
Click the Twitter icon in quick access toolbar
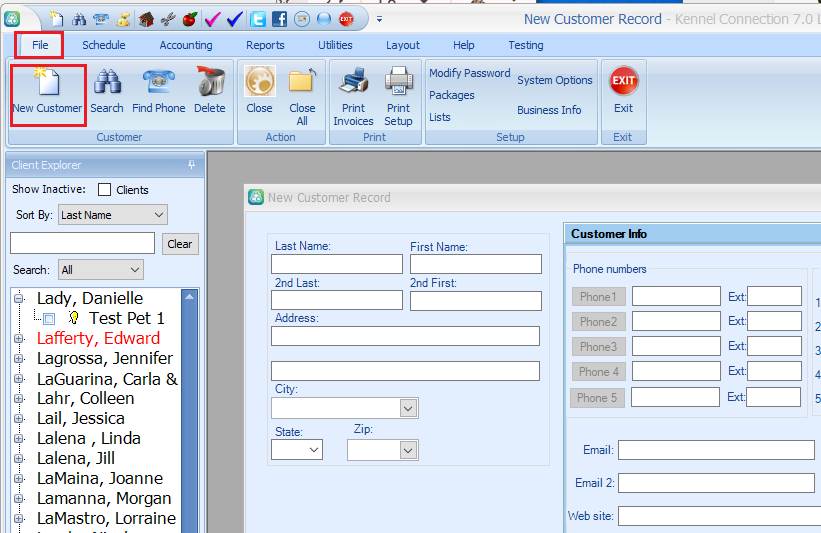point(258,19)
